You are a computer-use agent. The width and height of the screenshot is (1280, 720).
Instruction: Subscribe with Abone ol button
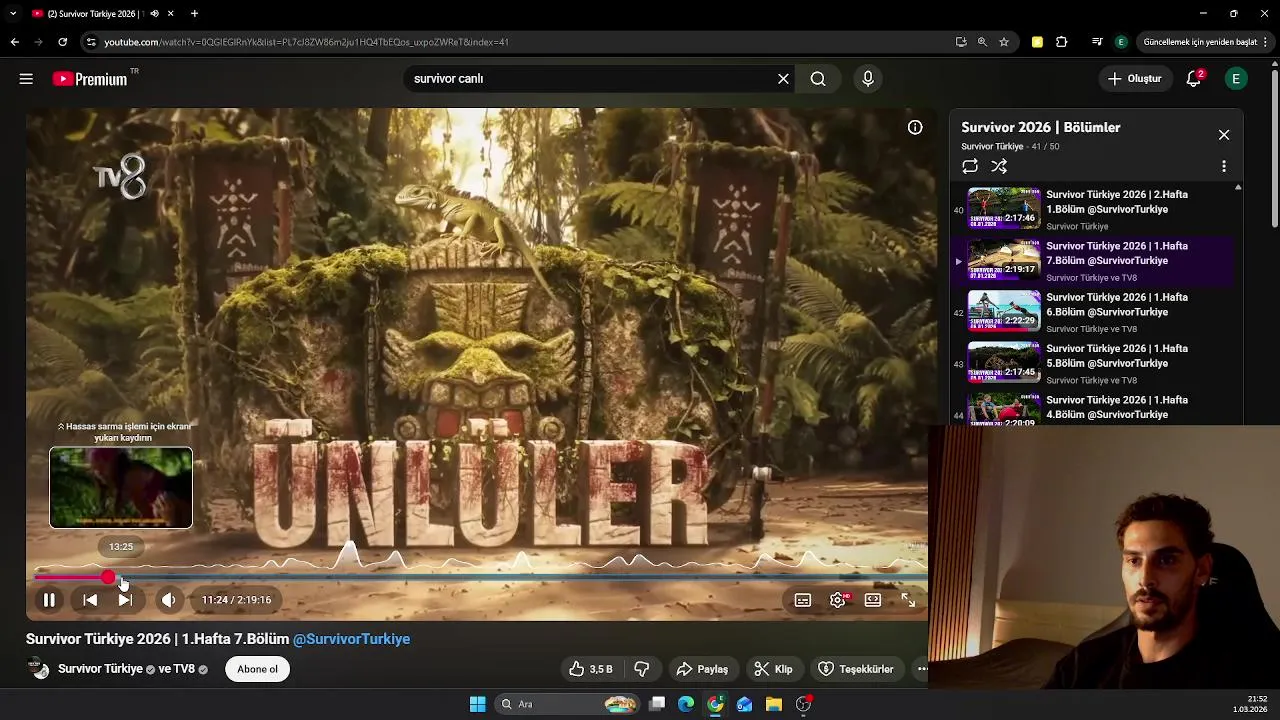tap(257, 669)
